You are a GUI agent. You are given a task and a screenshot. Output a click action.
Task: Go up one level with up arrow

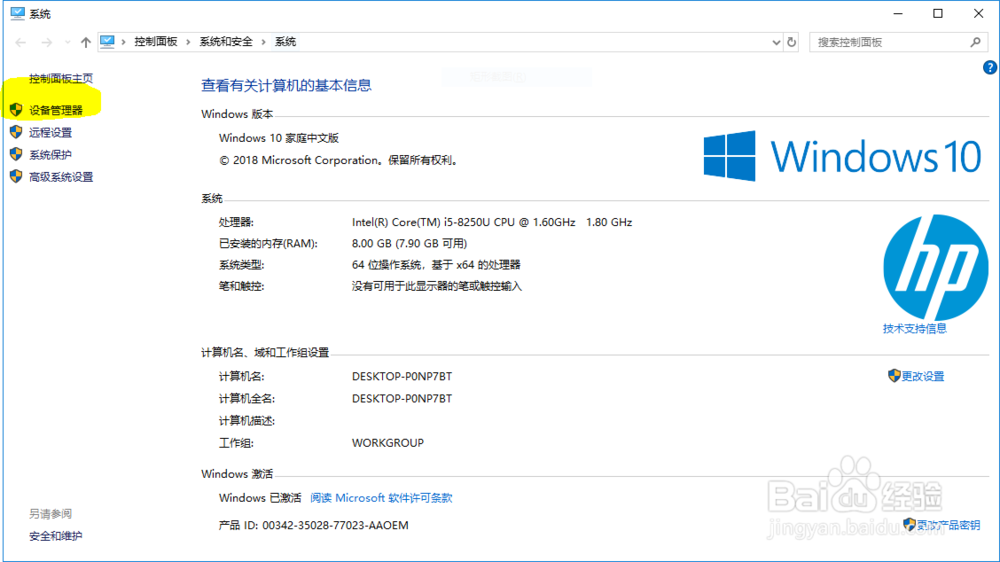[x=85, y=42]
